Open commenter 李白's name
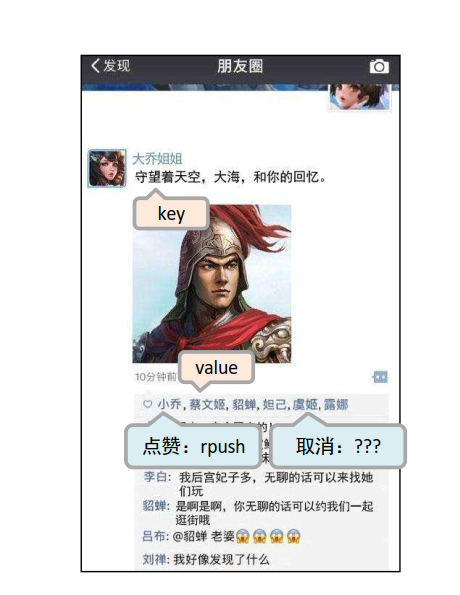 pyautogui.click(x=156, y=477)
